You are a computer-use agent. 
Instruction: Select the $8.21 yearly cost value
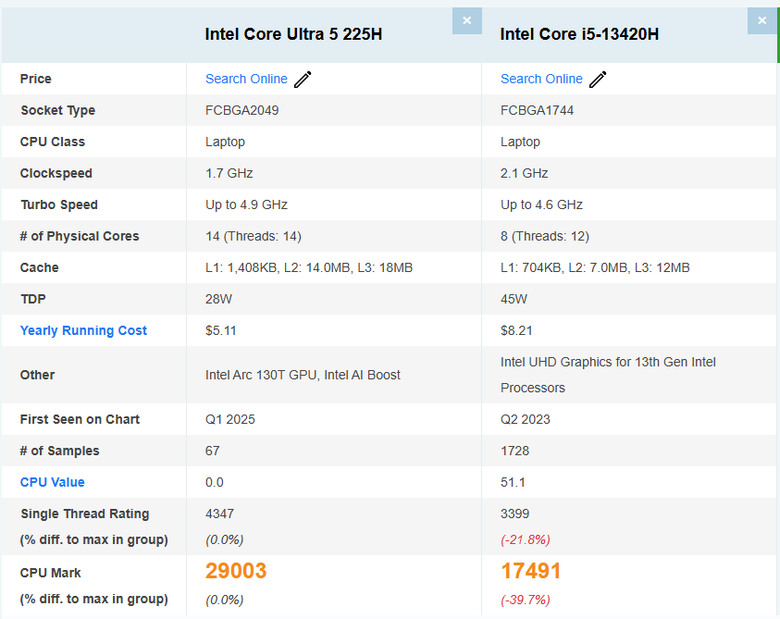coord(516,330)
